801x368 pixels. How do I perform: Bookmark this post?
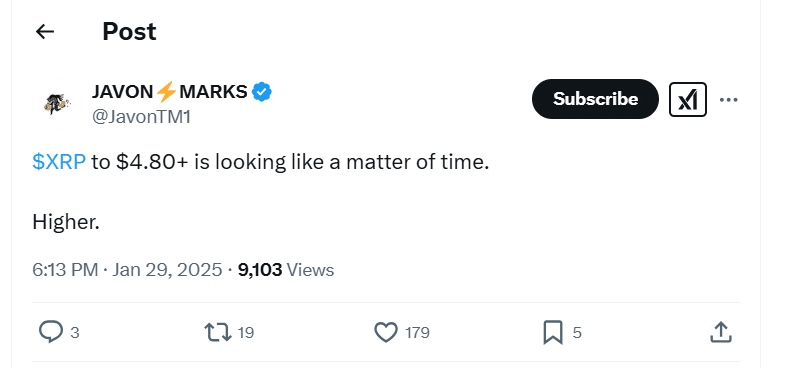point(553,332)
